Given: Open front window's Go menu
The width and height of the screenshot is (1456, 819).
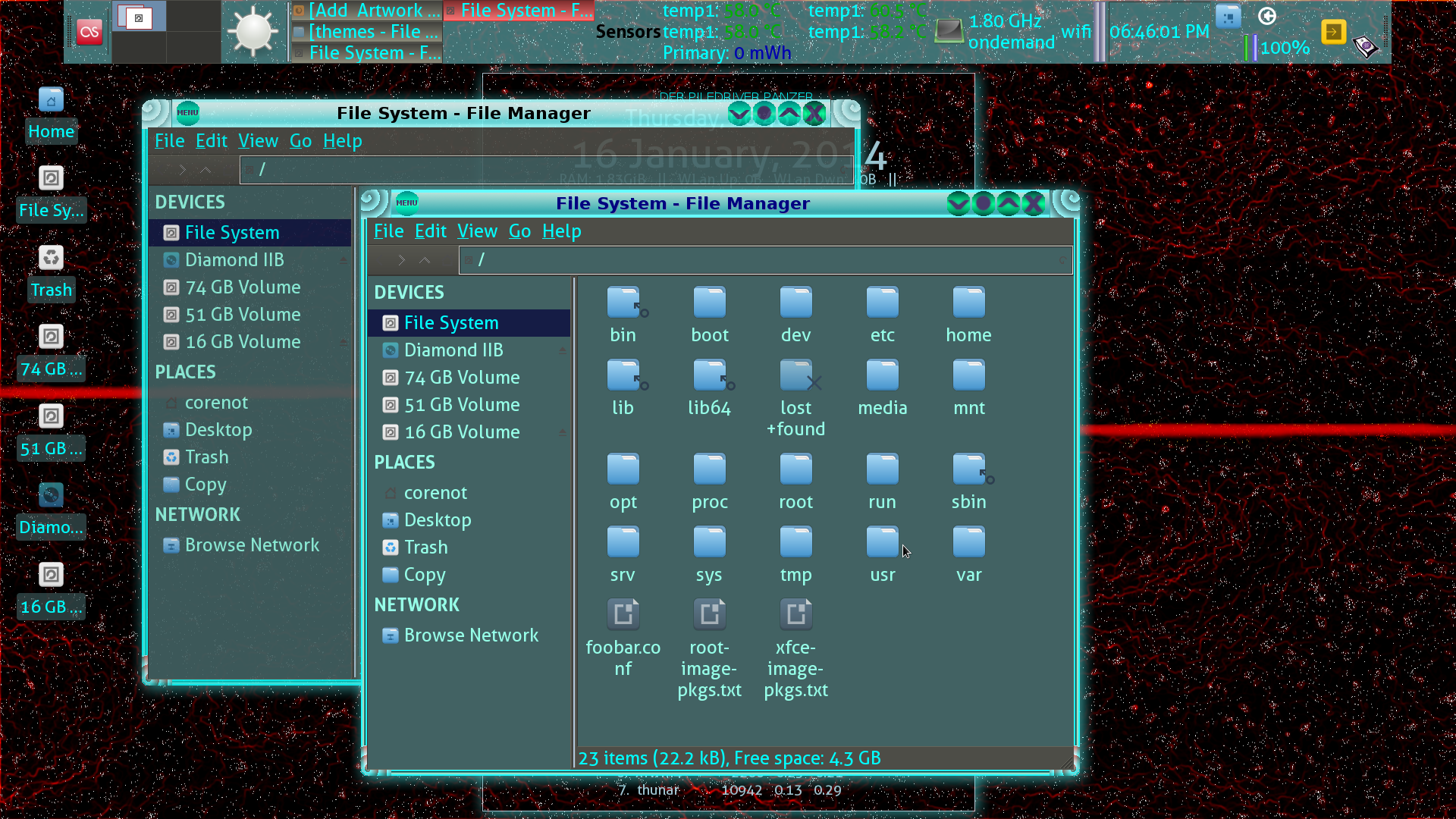Looking at the screenshot, I should [519, 231].
